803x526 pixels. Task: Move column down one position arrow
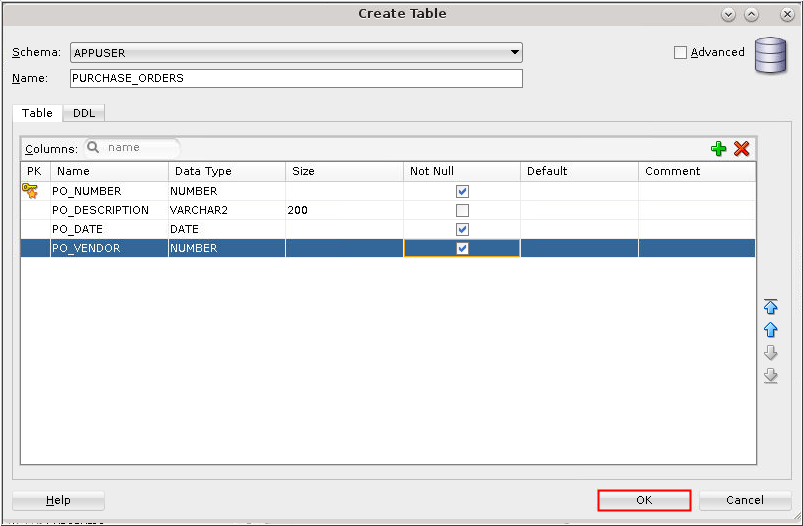[770, 352]
